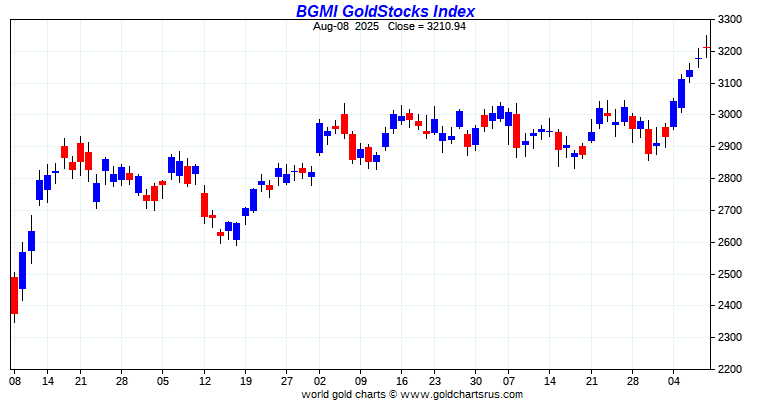The height and width of the screenshot is (400, 770).
Task: Click the BGMI GoldStocks Index title
Action: pos(385,11)
